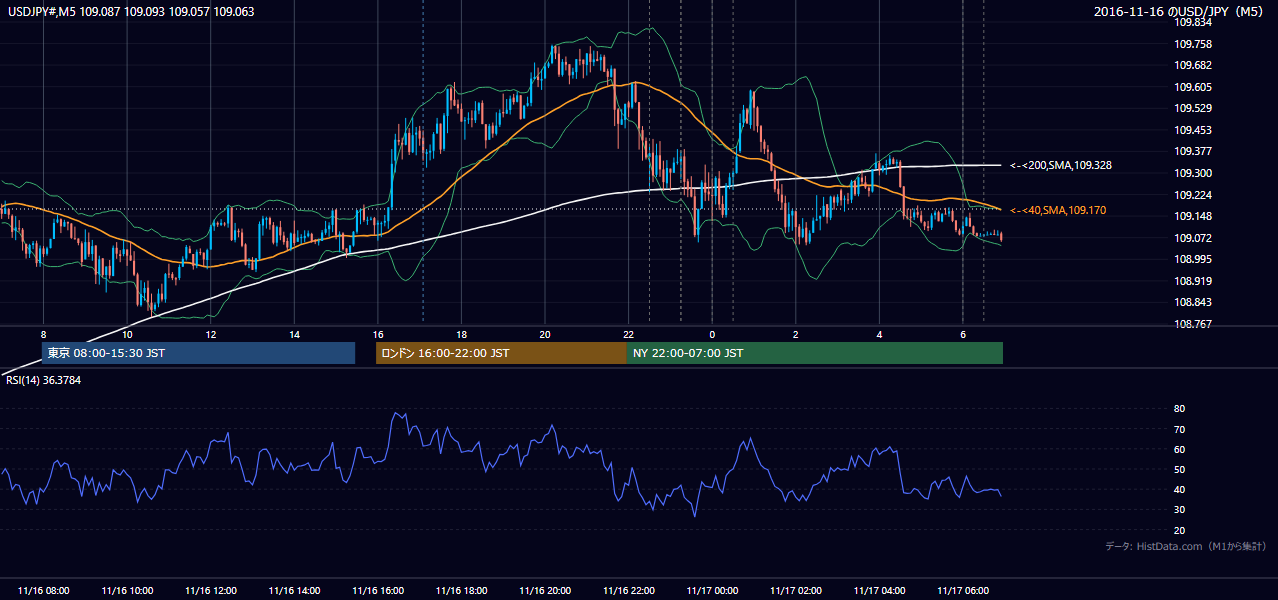Click the ロンドン 16:00-22:00 JST session bar

501,353
